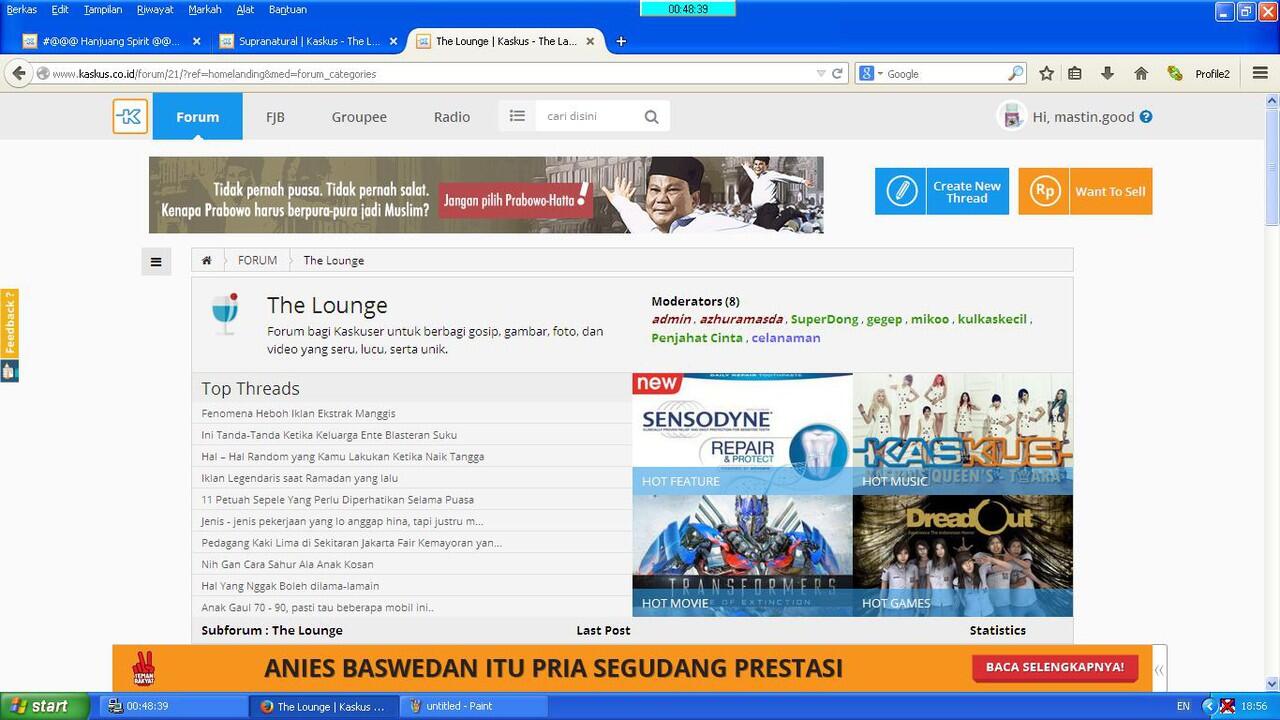This screenshot has height=720, width=1280.
Task: Open the downloads arrow icon
Action: [1107, 73]
